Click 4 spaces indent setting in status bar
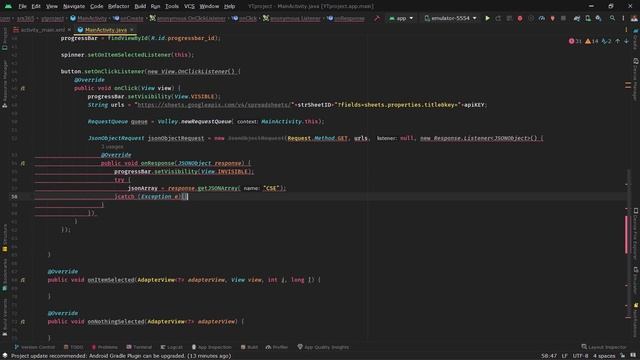640x360 pixels. [604, 356]
